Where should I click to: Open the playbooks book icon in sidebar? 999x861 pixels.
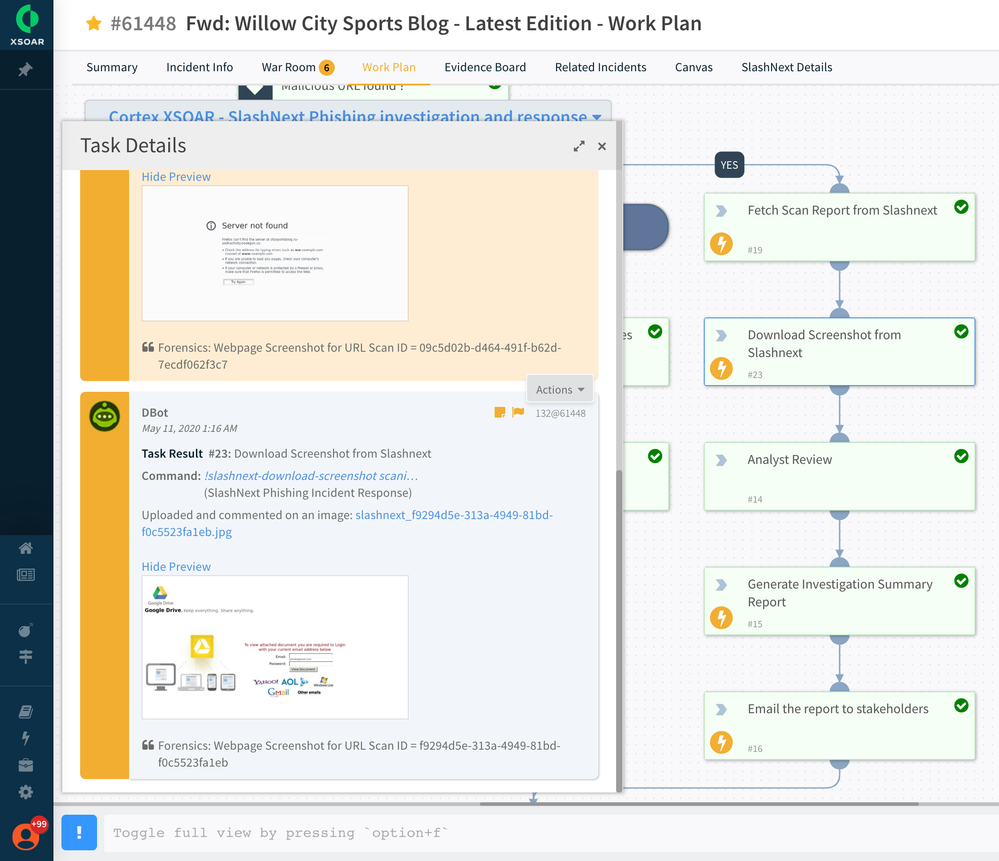pos(25,711)
